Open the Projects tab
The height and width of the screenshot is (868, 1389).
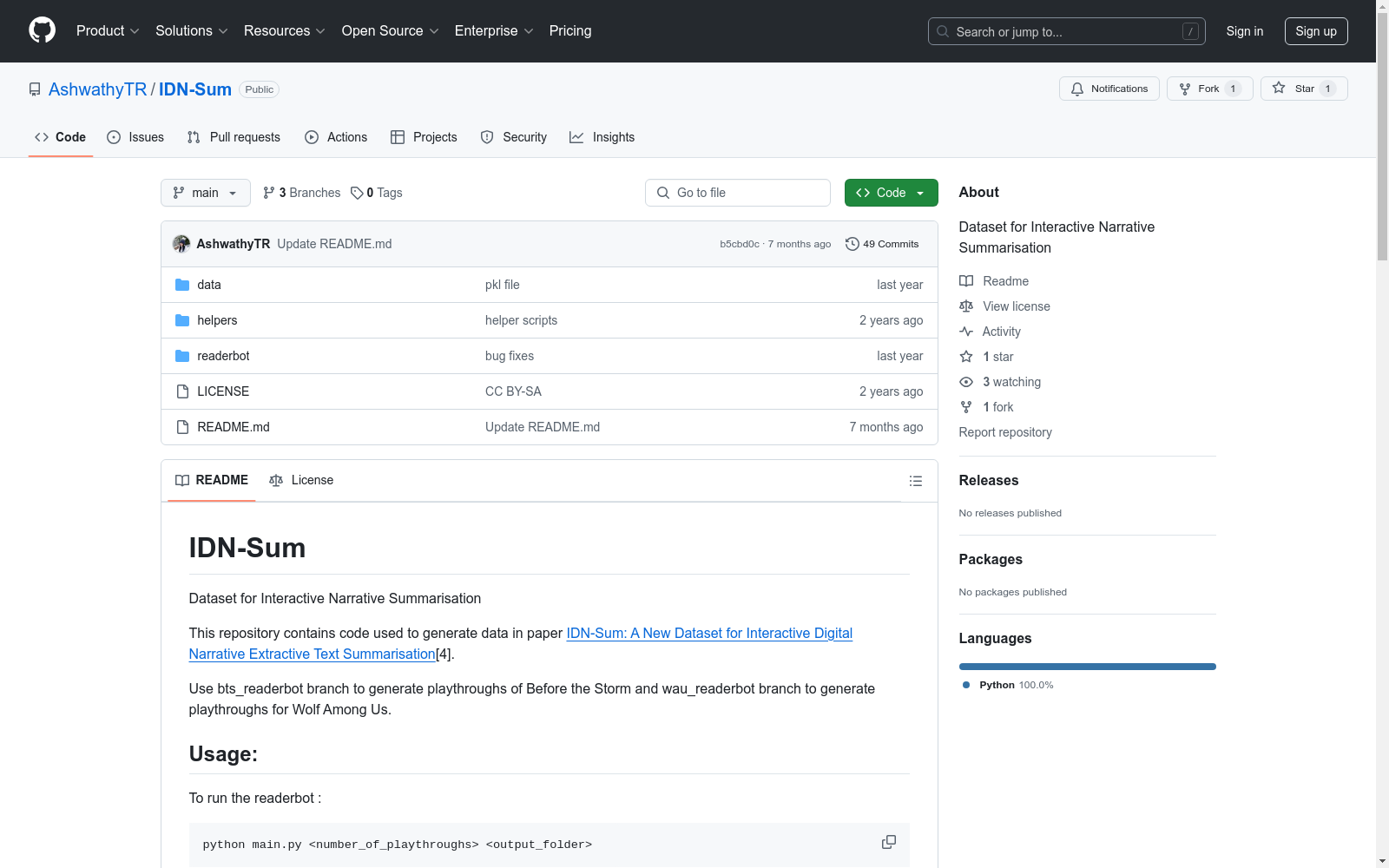click(x=424, y=137)
